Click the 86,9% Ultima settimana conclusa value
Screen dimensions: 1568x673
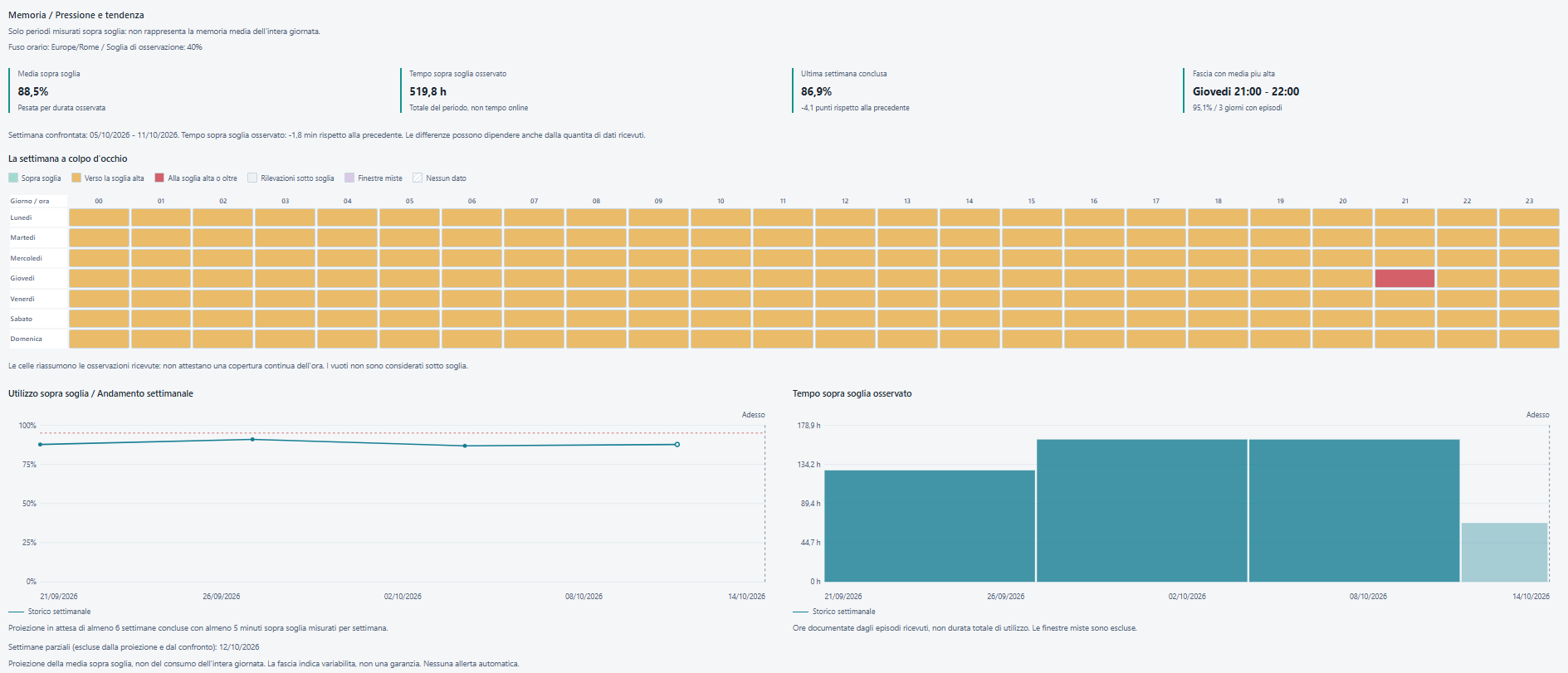click(816, 91)
